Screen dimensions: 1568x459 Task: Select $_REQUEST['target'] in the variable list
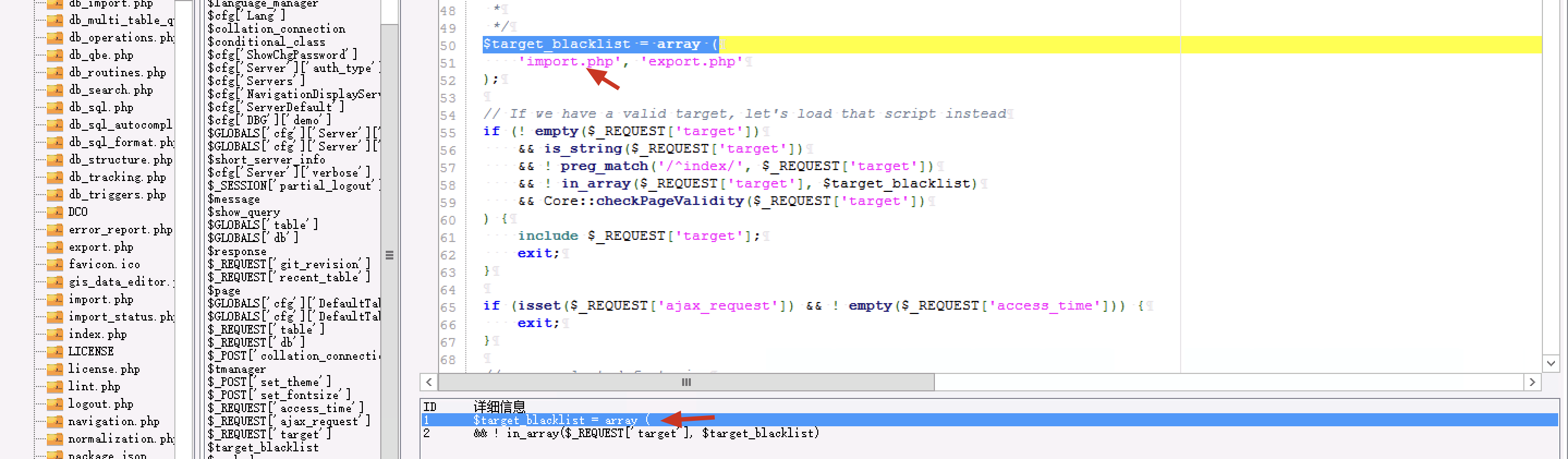click(x=269, y=434)
